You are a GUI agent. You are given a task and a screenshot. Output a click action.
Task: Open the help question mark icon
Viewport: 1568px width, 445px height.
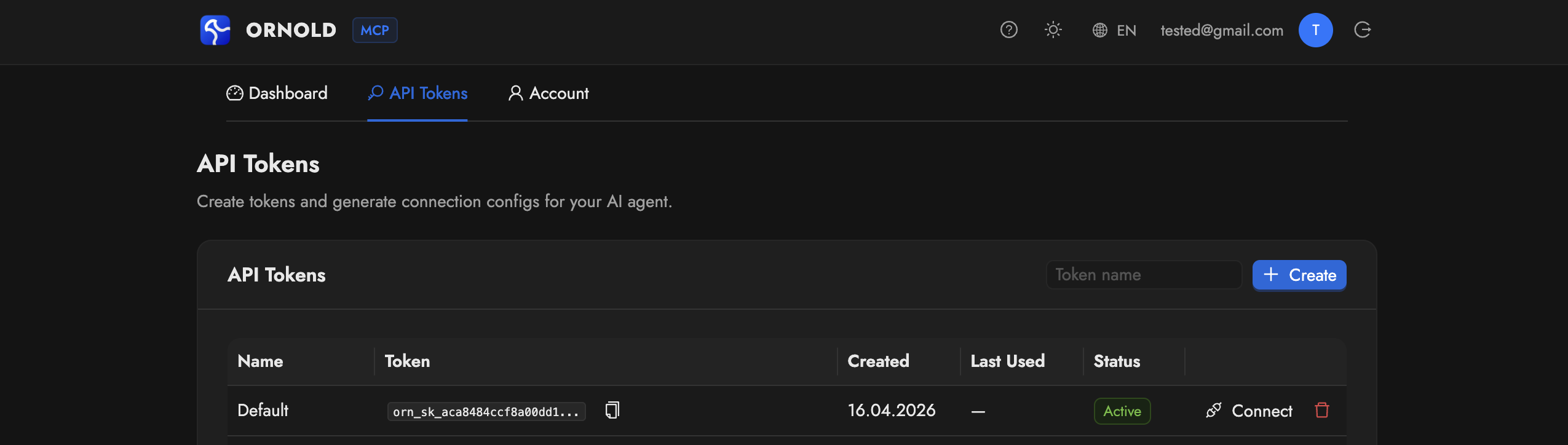[x=1008, y=30]
